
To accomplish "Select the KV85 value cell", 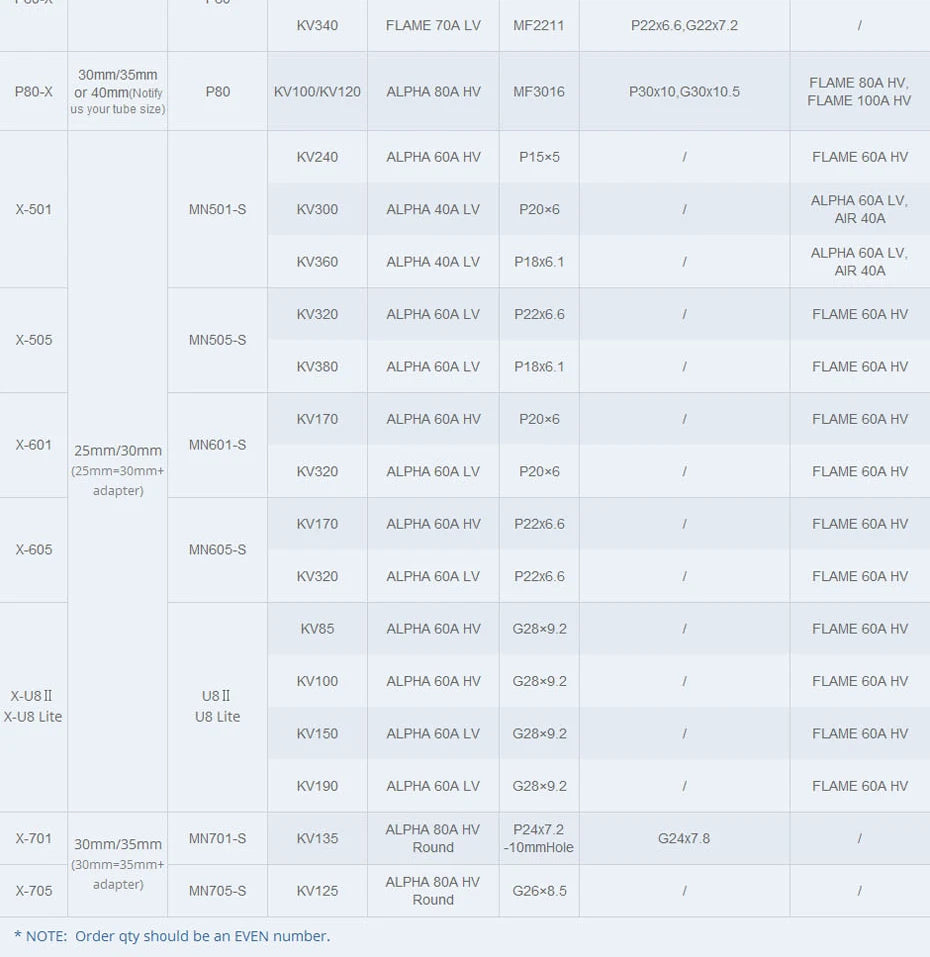I will [x=317, y=629].
